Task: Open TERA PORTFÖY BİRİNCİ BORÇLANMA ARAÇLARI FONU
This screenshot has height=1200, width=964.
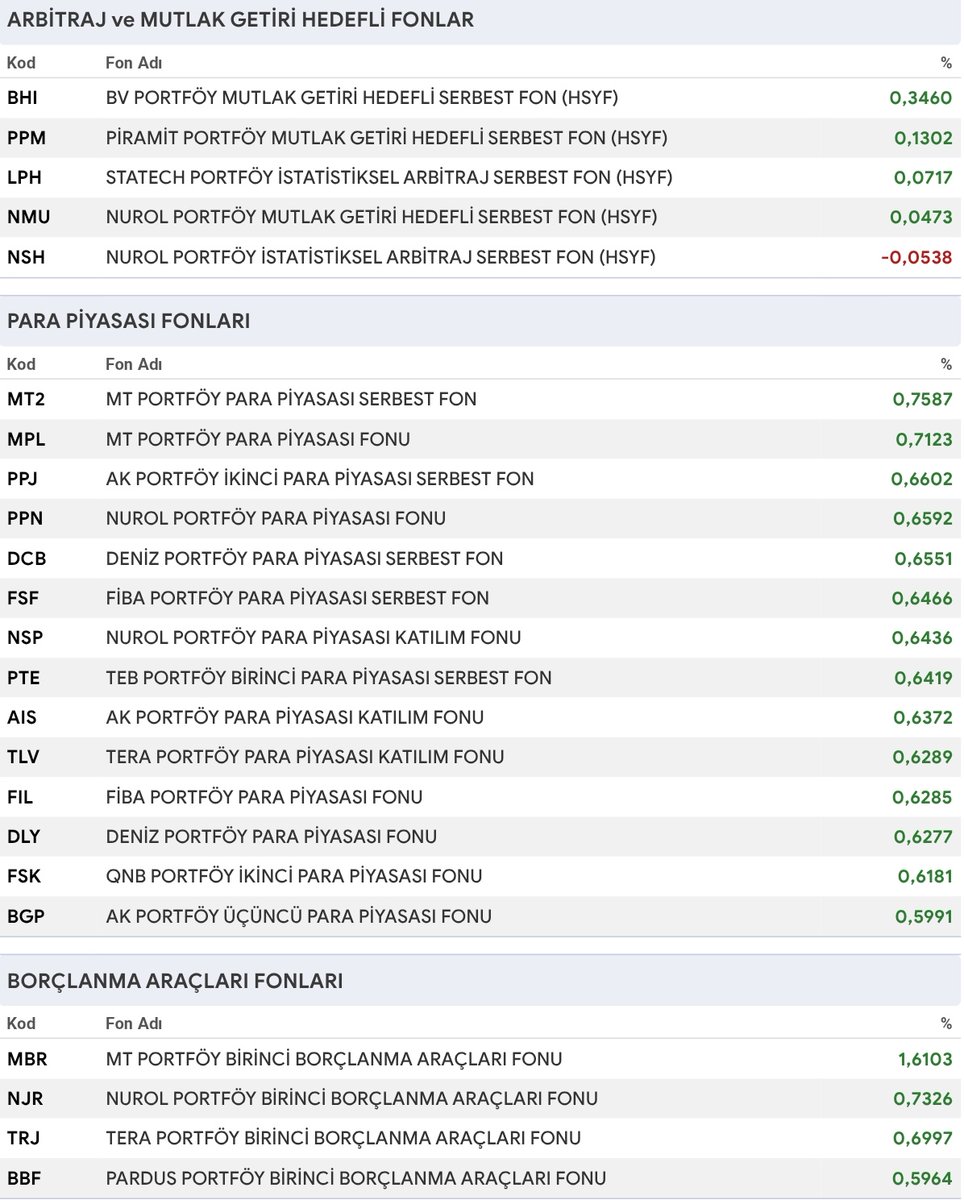Action: tap(343, 1138)
